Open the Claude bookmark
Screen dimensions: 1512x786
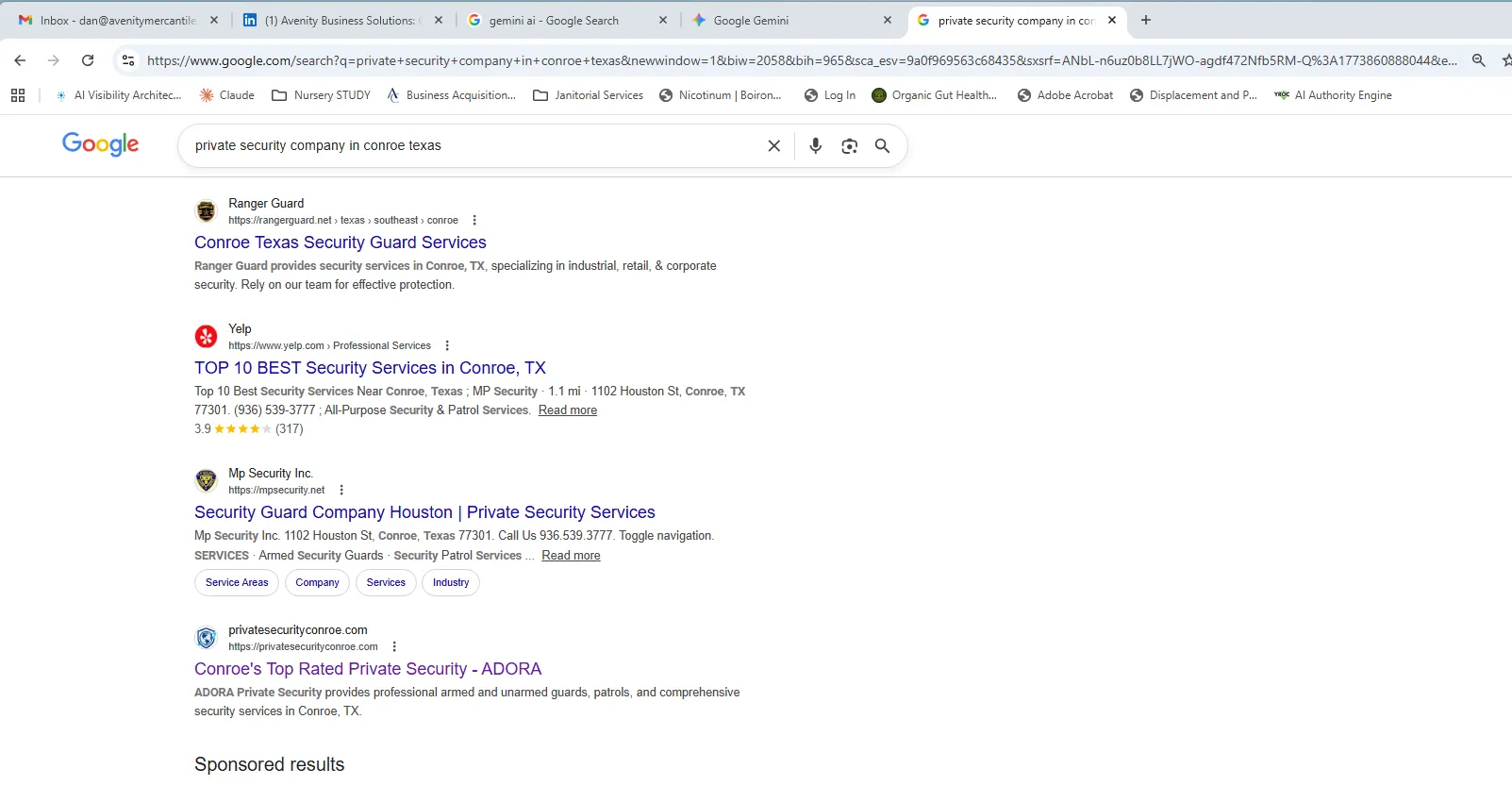(227, 95)
